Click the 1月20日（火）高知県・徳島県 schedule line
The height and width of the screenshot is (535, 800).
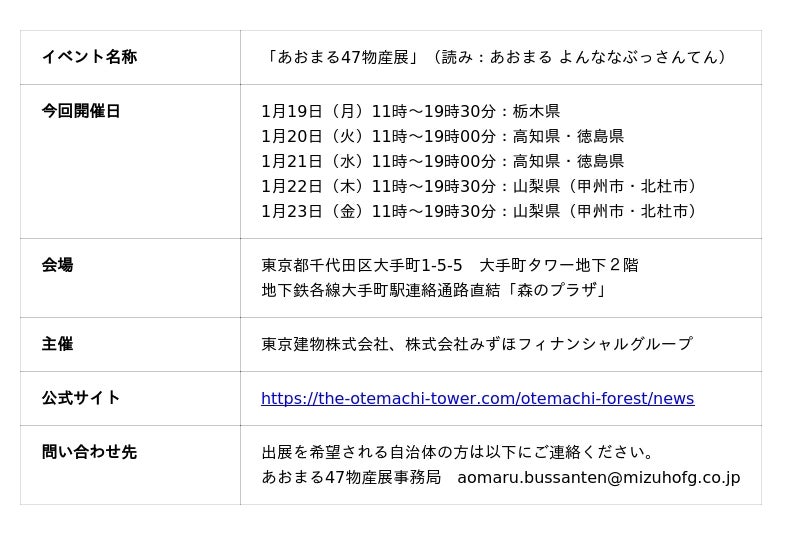coord(442,136)
